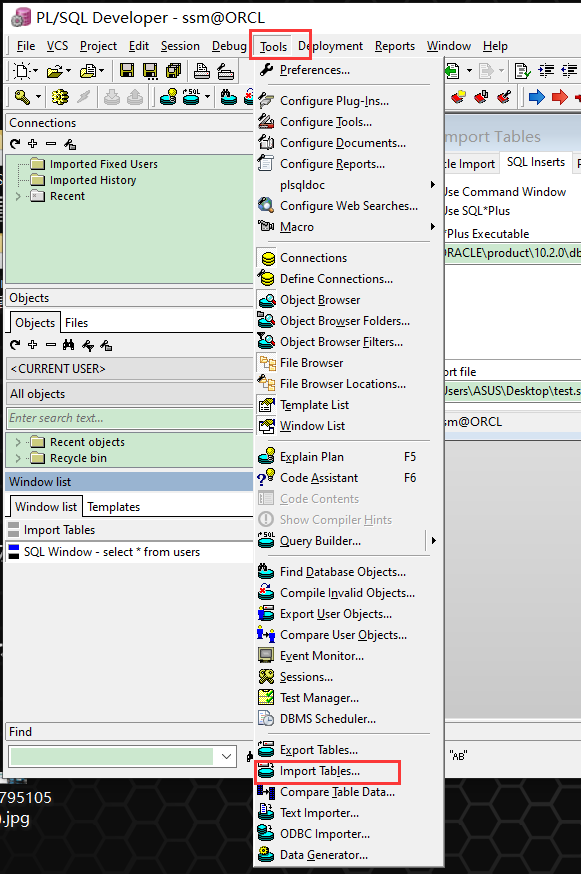Screen dimensions: 581x874
Task: Click the New document toolbar icon
Action: [22, 71]
